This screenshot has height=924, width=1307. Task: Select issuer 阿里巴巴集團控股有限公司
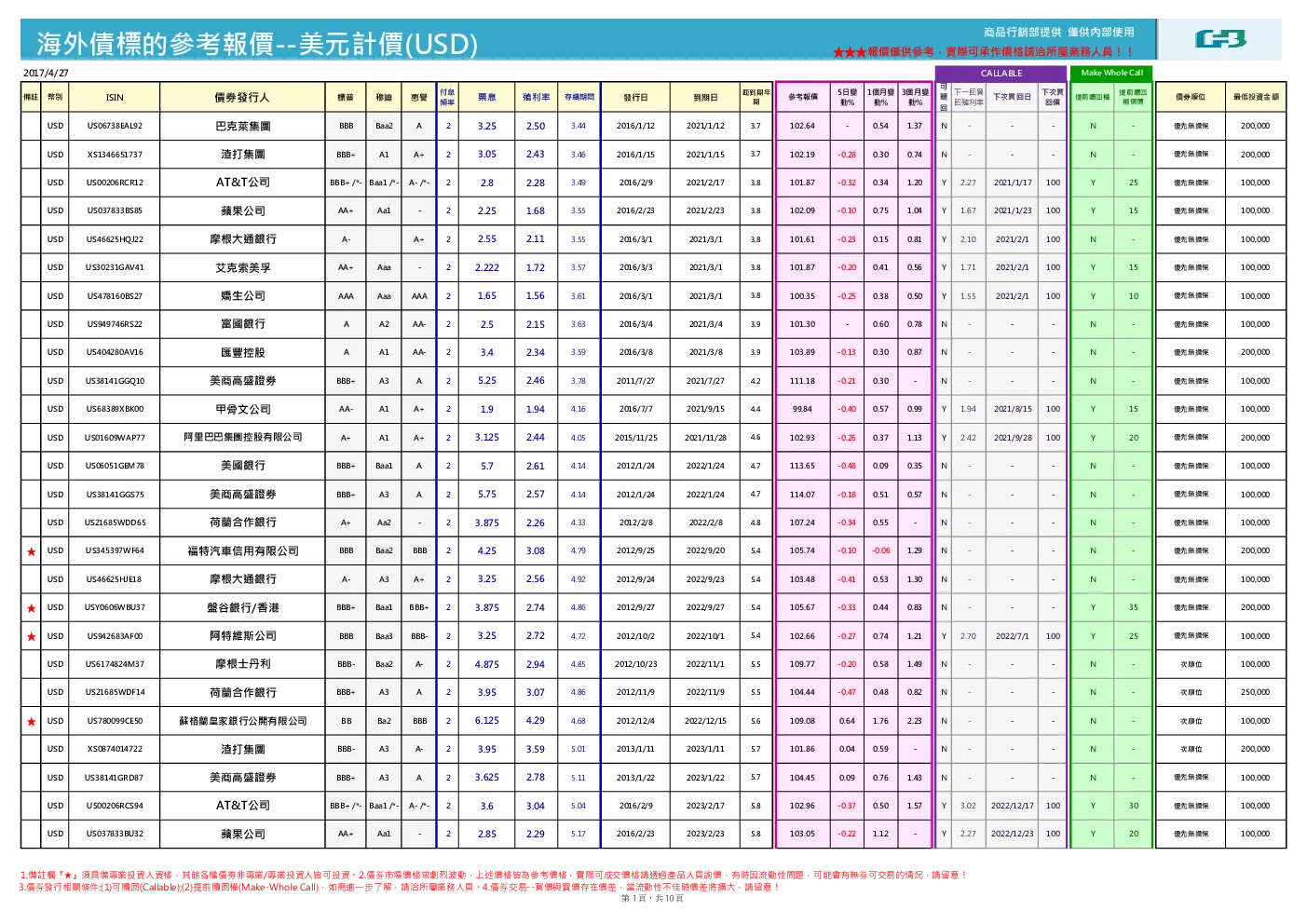[x=243, y=437]
